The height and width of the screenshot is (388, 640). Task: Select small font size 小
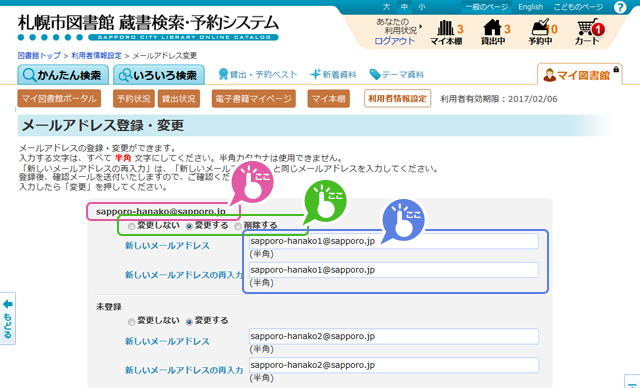point(422,7)
